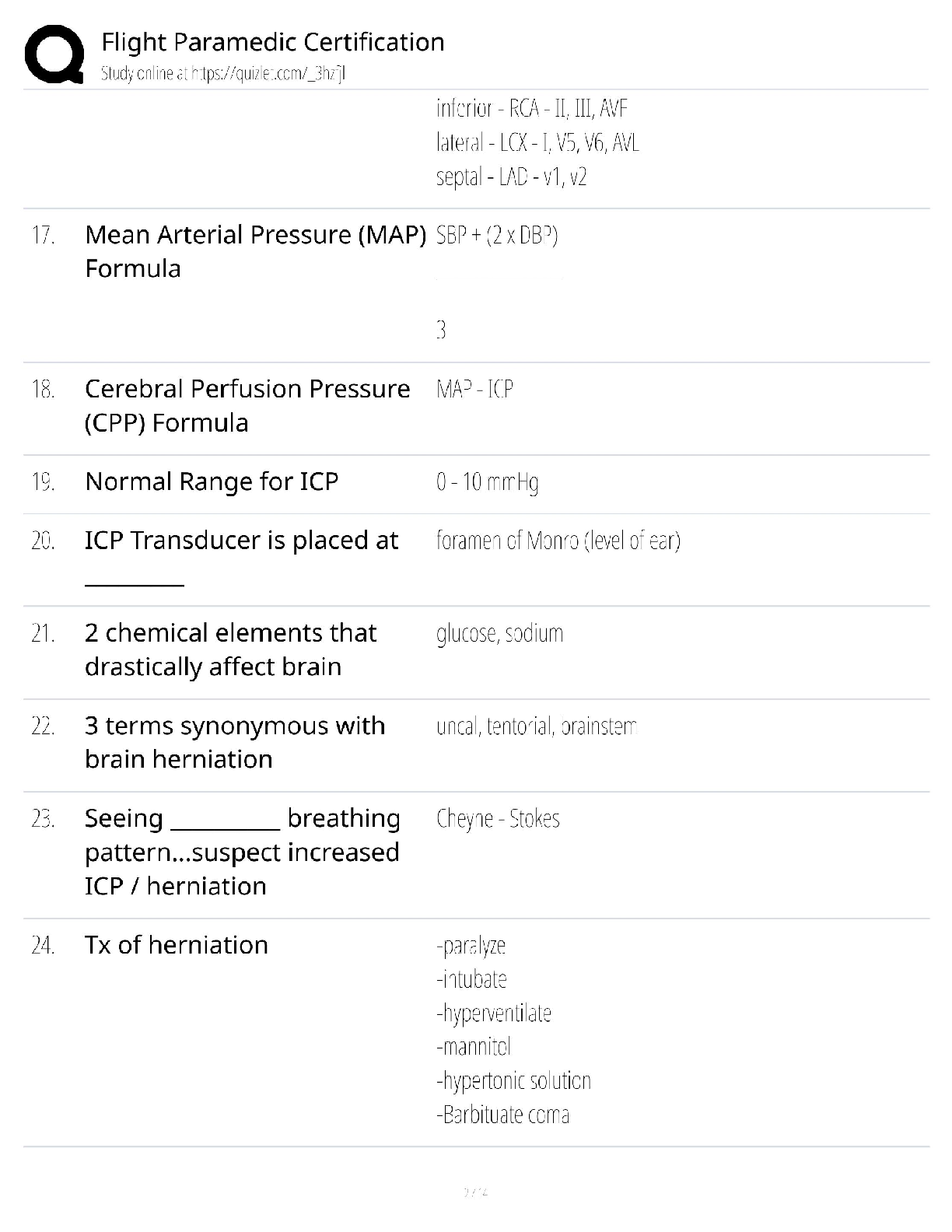Select the Cerebral Perfusion Pressure (CPP) Formula term

click(x=247, y=405)
